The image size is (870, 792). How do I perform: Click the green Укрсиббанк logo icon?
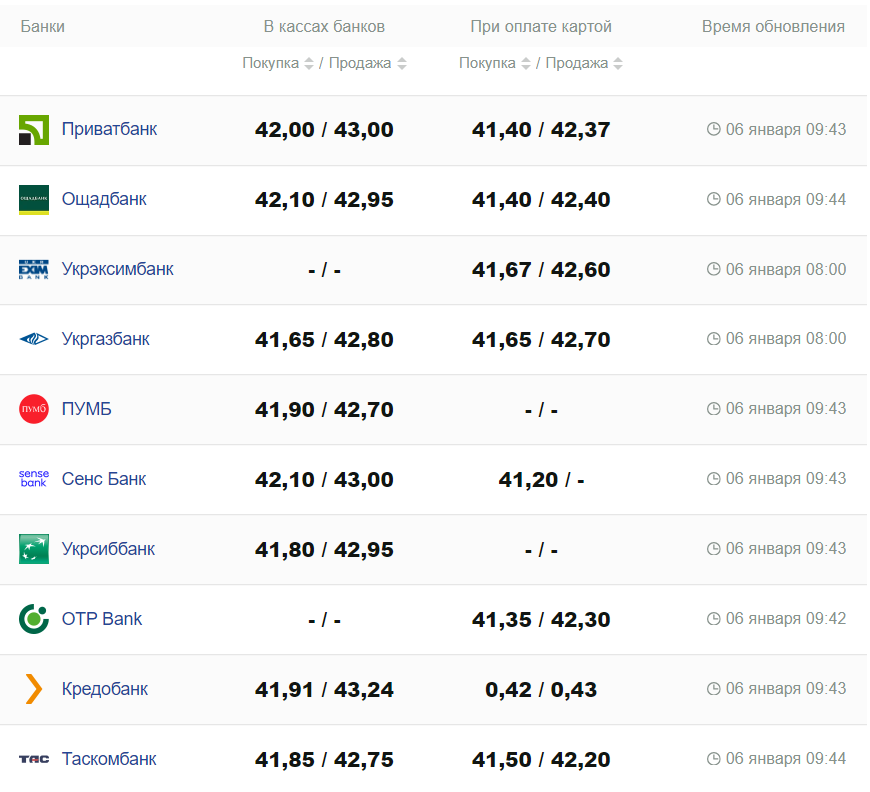(34, 549)
